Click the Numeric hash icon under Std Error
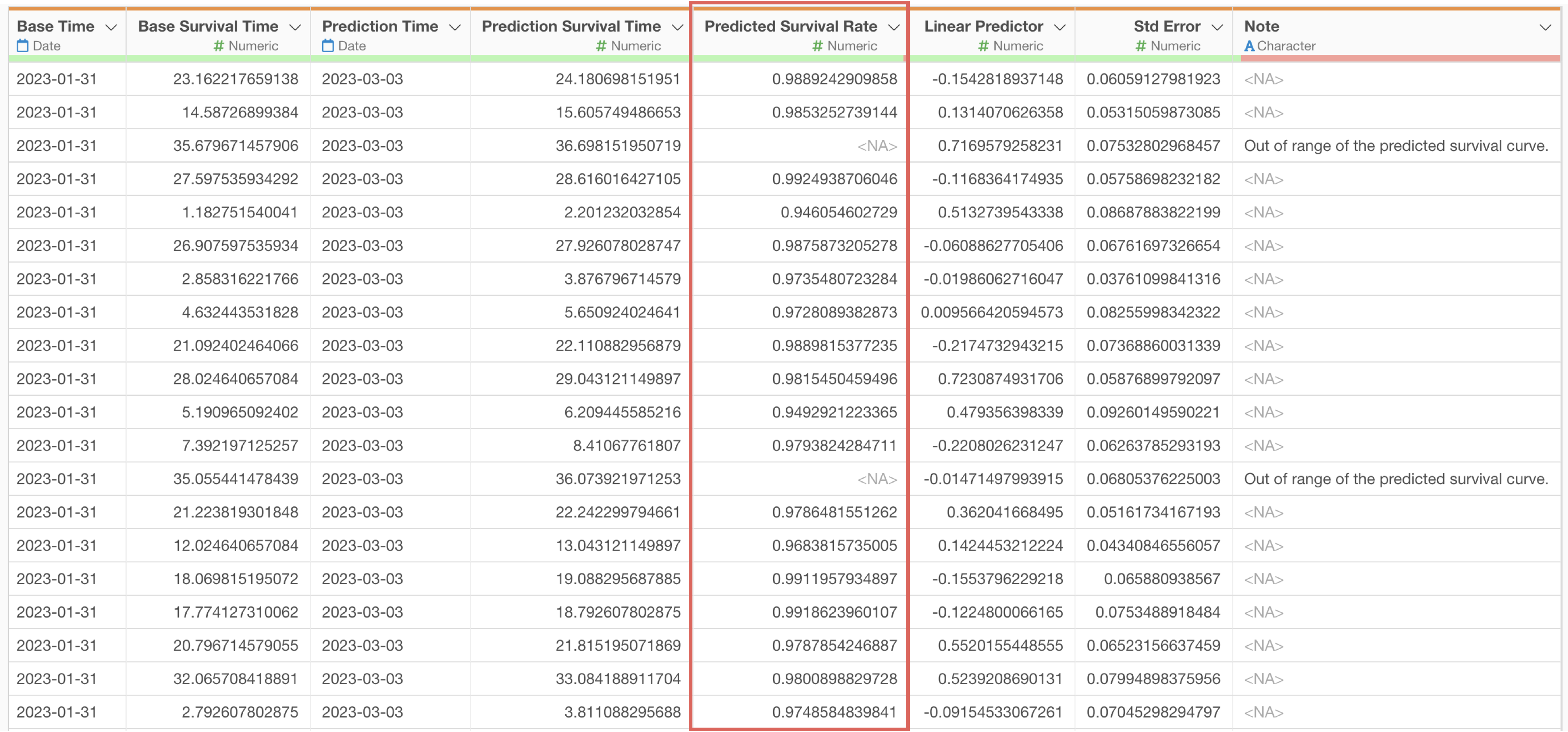Image resolution: width=1568 pixels, height=732 pixels. tap(1141, 46)
